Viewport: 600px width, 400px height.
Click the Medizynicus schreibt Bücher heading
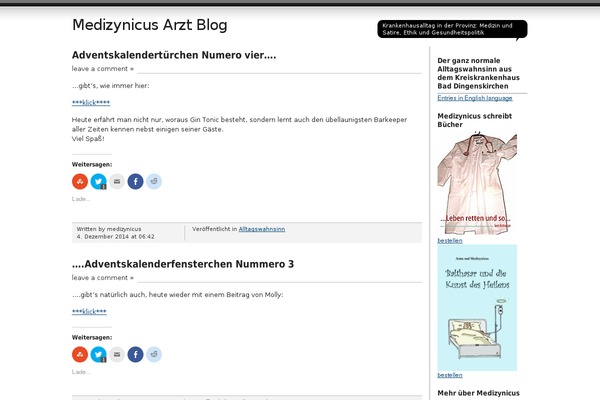point(474,120)
